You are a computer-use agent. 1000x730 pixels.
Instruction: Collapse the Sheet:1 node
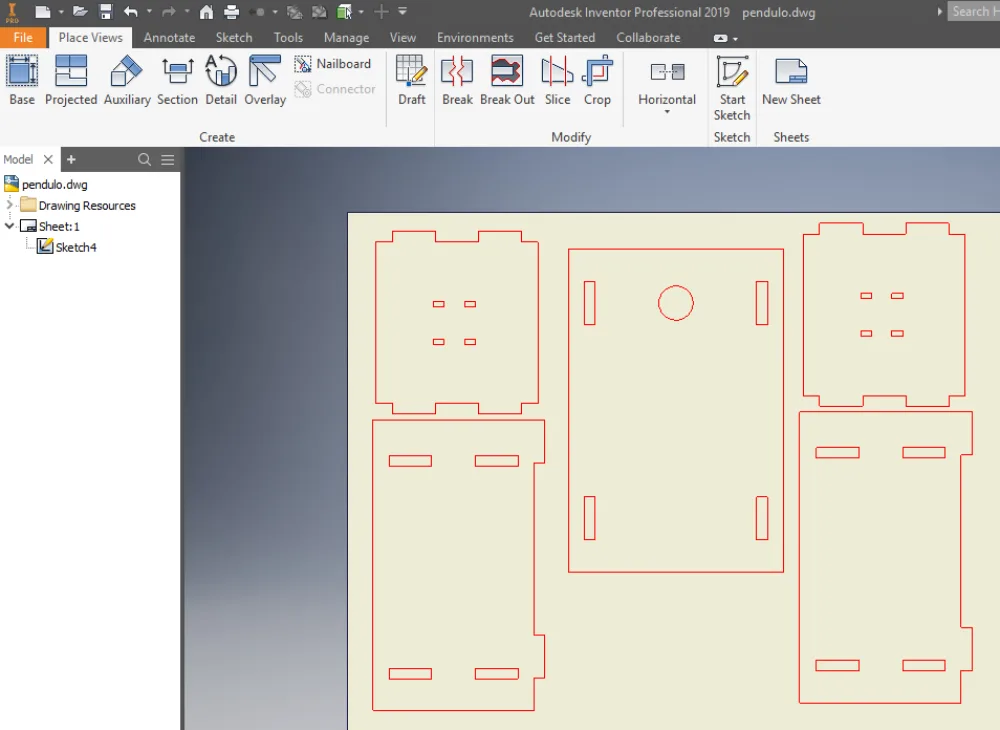pos(10,226)
